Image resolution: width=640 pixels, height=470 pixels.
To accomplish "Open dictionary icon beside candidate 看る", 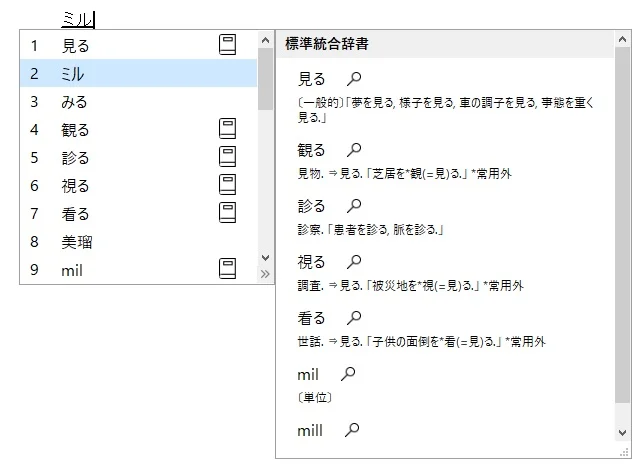I will (x=227, y=213).
